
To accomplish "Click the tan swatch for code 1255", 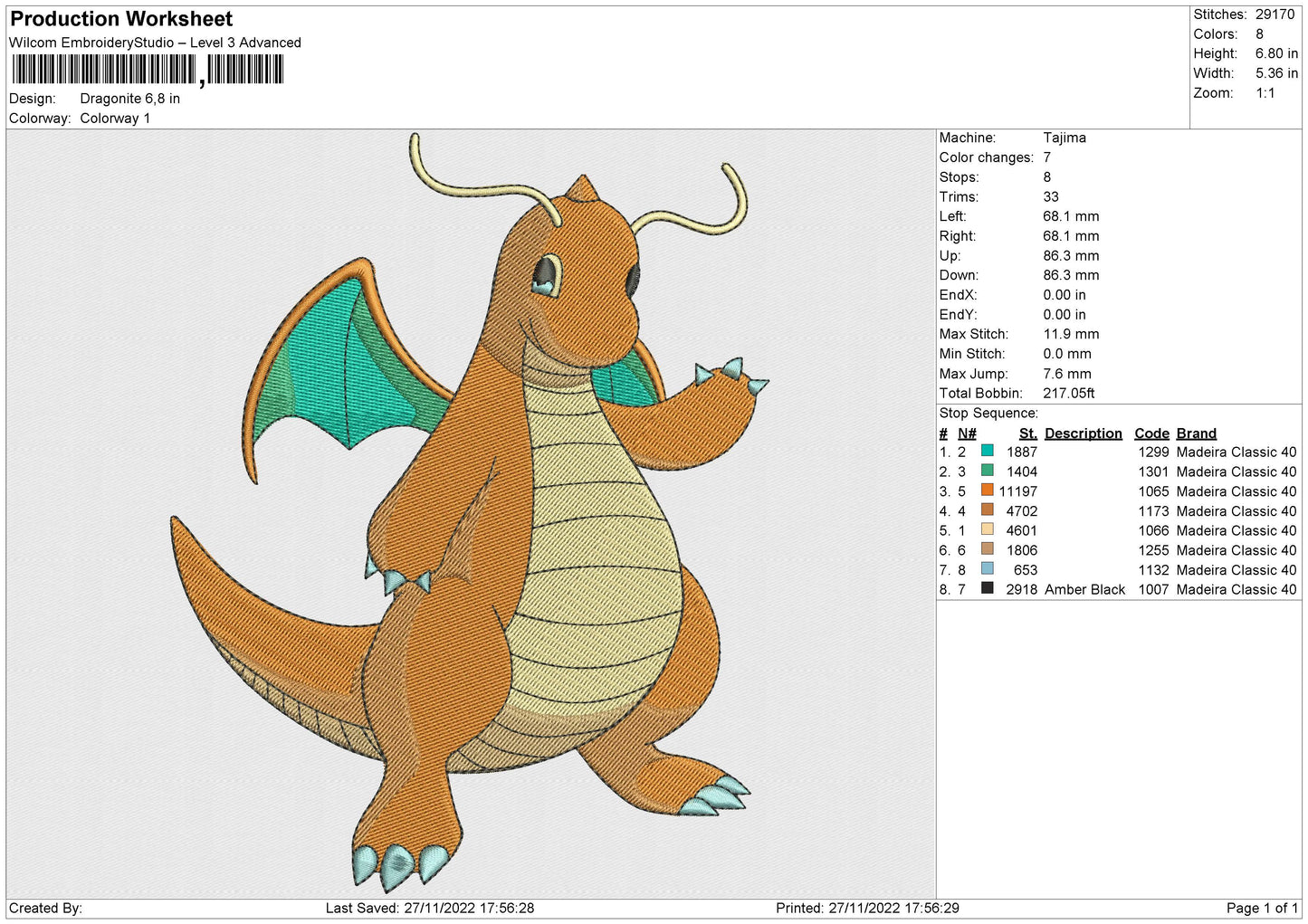I will tap(987, 549).
